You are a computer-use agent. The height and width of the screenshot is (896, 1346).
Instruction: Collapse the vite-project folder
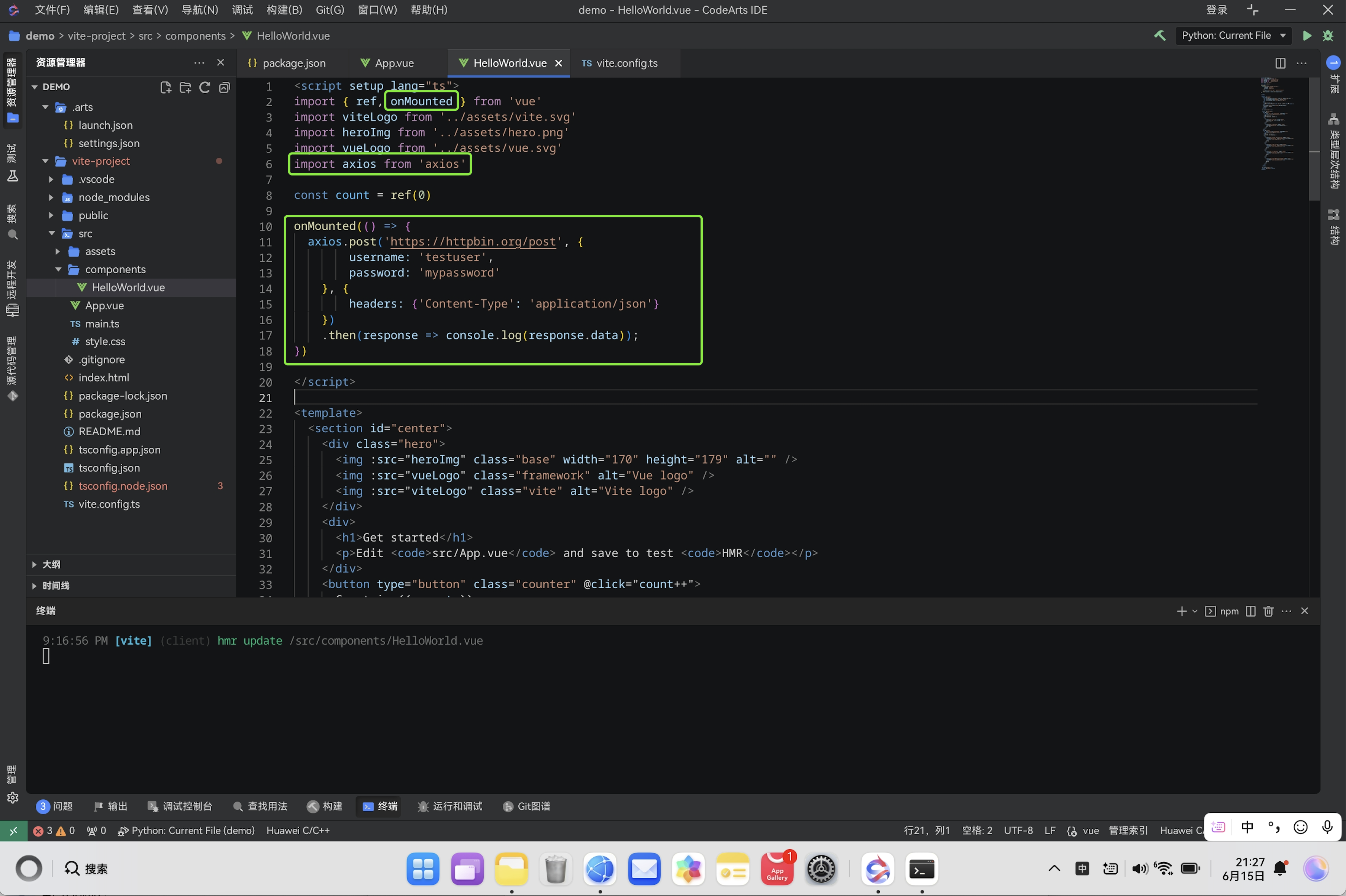(45, 161)
